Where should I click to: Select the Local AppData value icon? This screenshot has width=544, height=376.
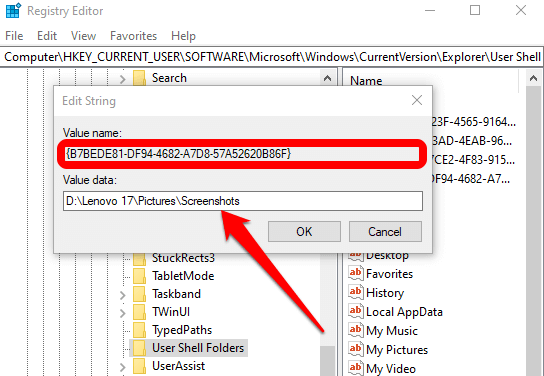pos(356,311)
